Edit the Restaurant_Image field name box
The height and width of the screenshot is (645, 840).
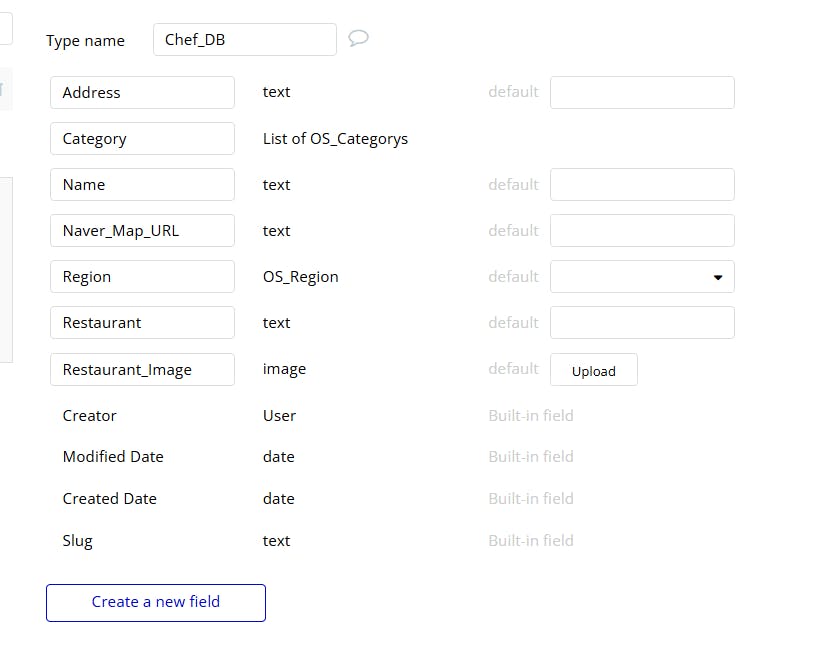point(142,369)
